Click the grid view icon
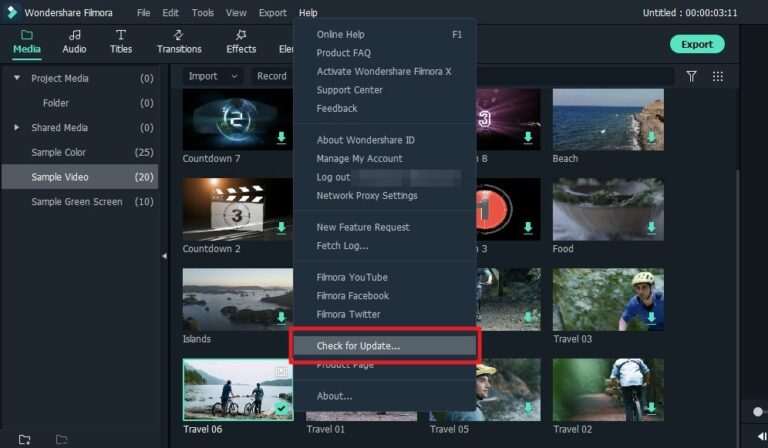 click(x=718, y=76)
